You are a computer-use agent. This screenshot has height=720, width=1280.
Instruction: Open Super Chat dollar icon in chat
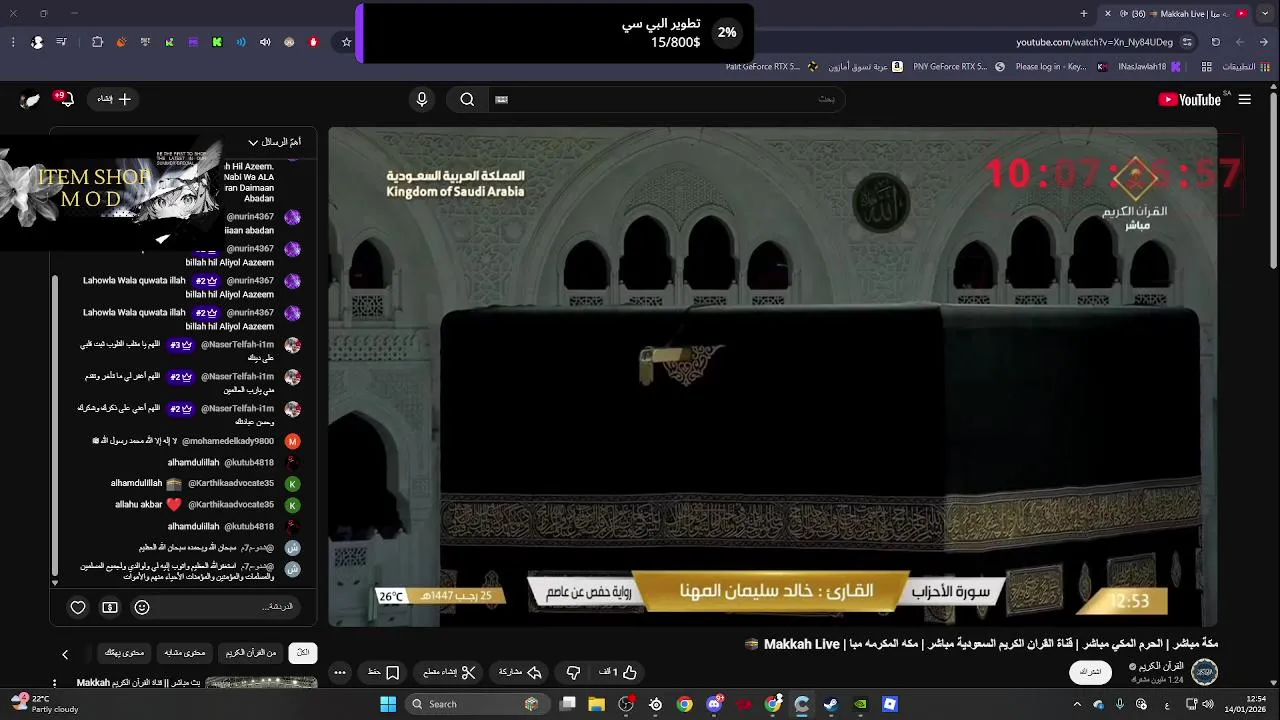point(110,607)
